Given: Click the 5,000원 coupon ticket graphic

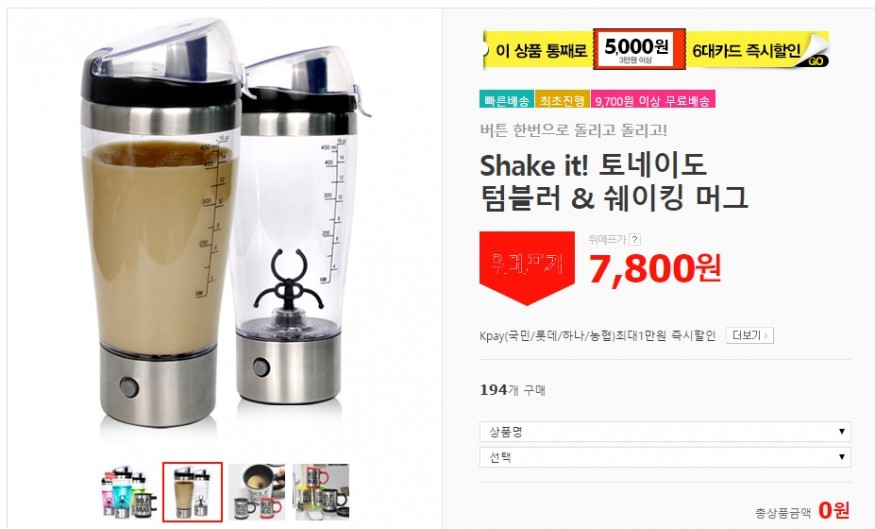Looking at the screenshot, I should [639, 50].
